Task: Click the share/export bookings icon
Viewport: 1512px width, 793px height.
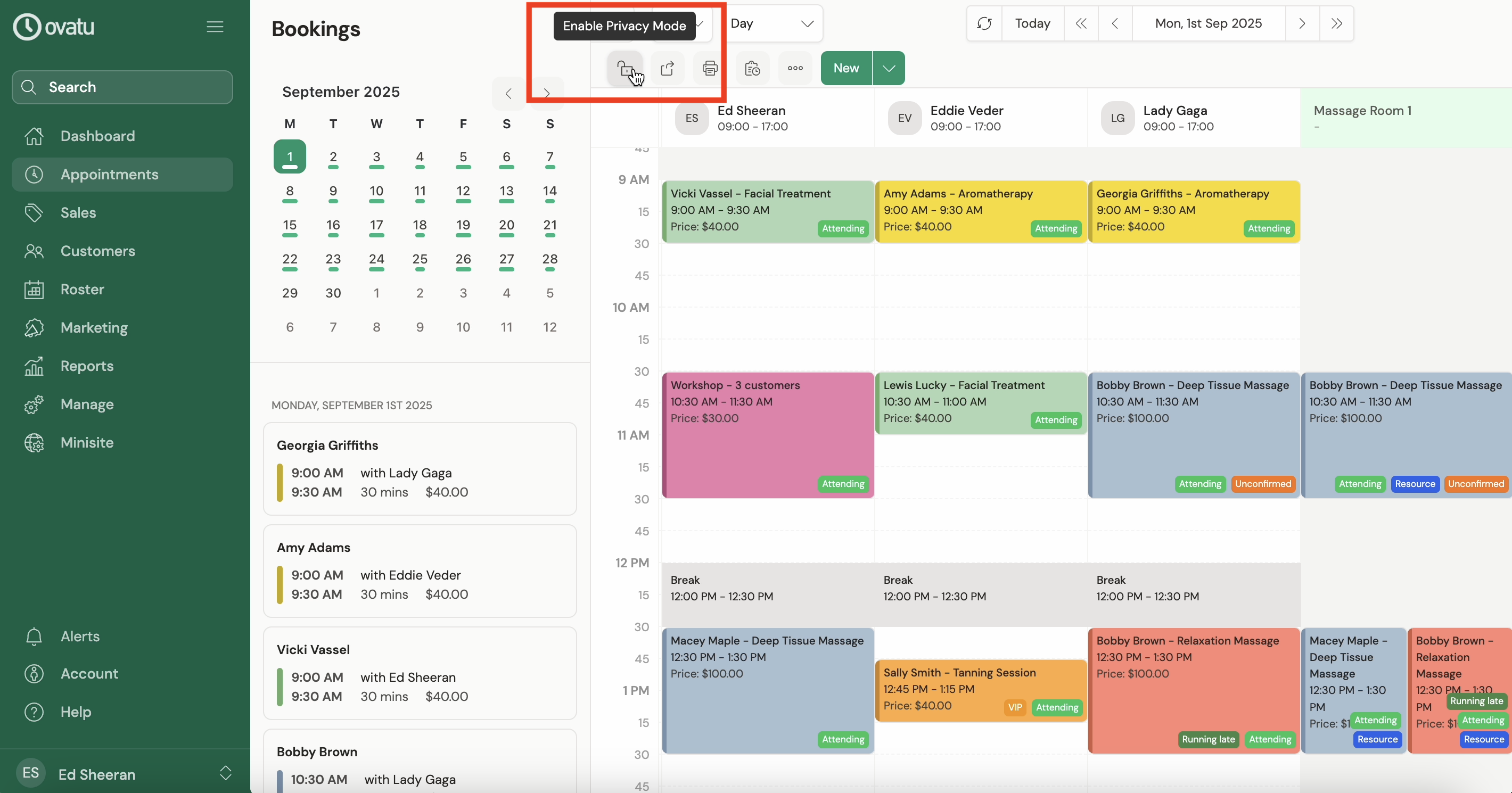Action: tap(668, 69)
